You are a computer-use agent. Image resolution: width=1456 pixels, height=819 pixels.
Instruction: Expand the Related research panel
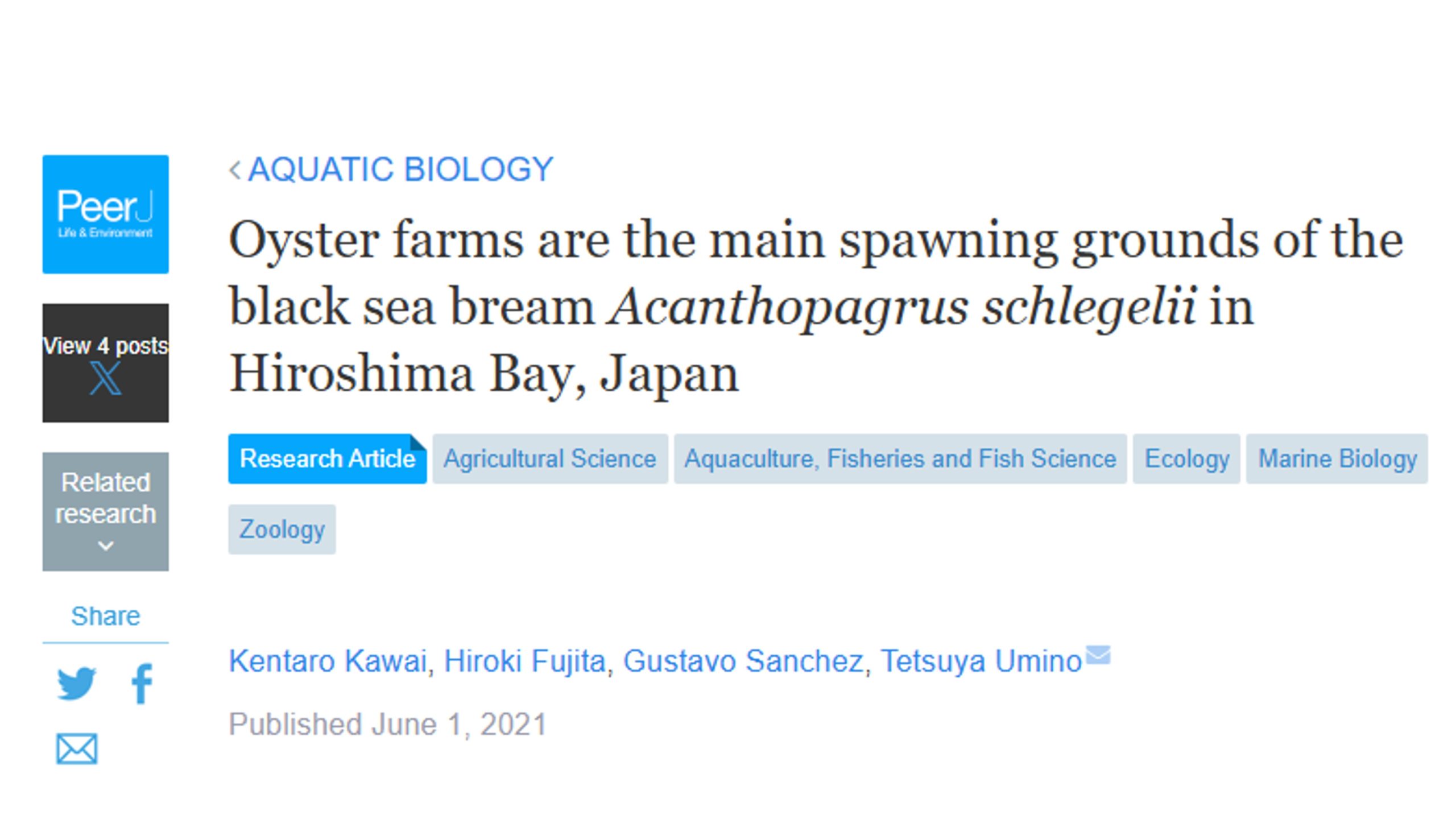[105, 498]
